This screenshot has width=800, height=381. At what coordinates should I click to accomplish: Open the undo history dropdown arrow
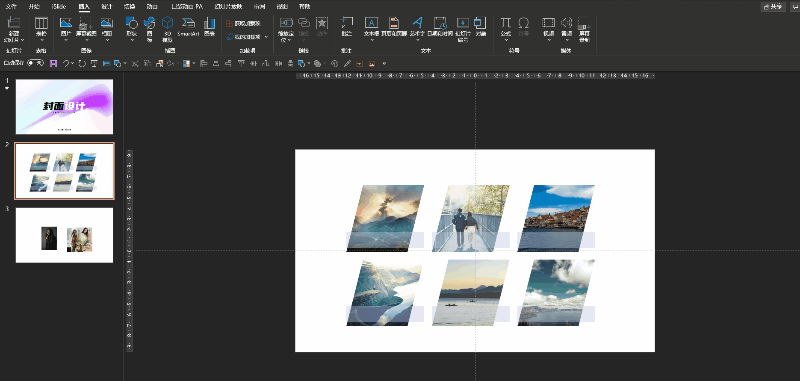pos(72,64)
